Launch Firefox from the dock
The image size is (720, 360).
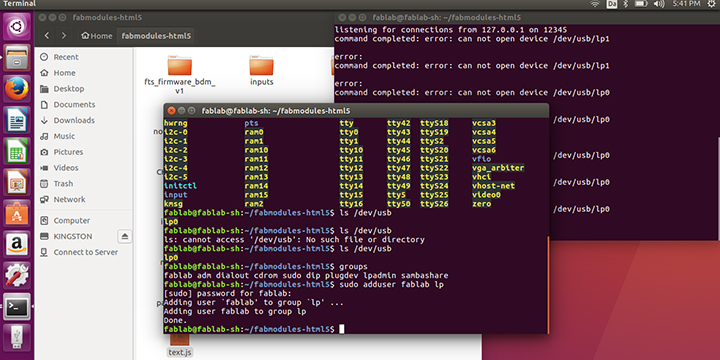(17, 89)
